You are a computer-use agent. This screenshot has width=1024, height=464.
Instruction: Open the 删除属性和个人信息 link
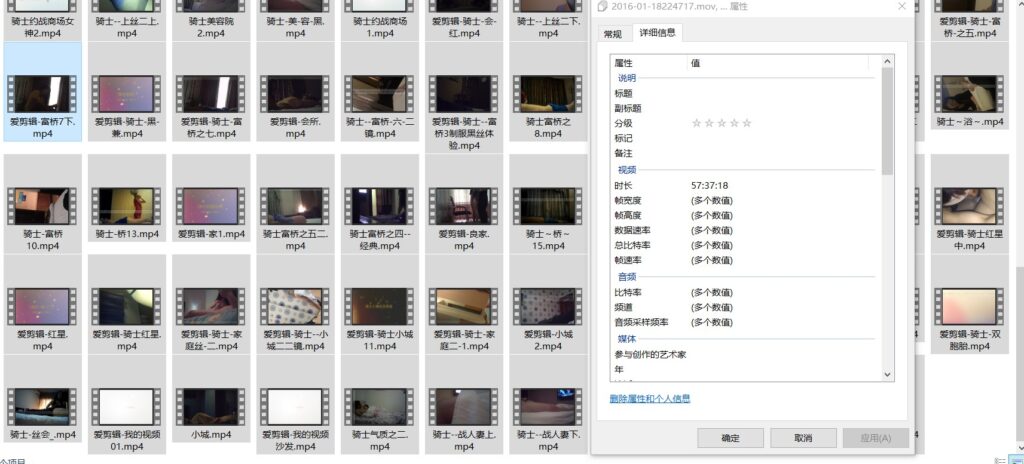649,399
